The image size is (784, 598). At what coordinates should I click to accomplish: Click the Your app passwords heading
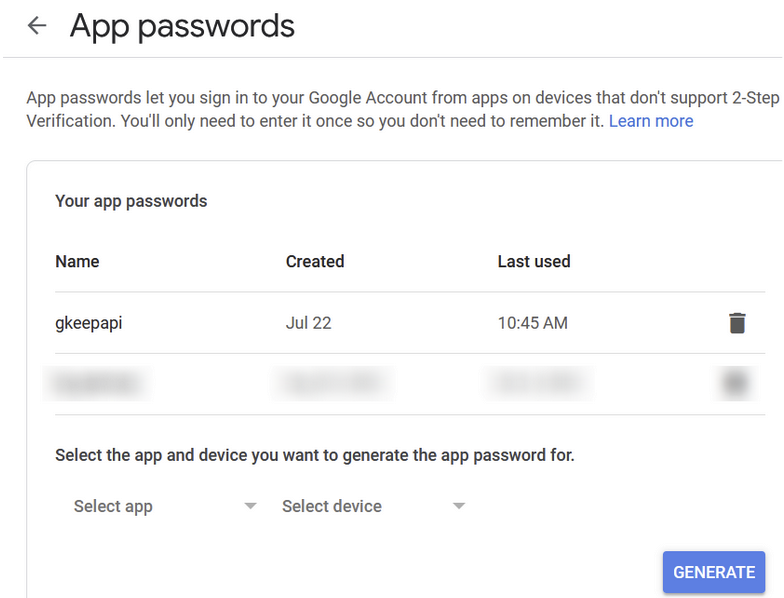pos(131,201)
